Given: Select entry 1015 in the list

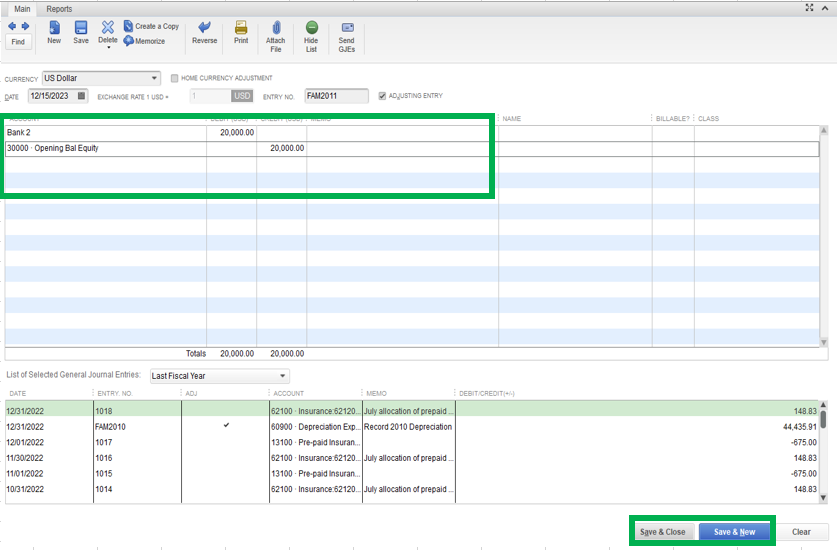Looking at the screenshot, I should tap(412, 473).
